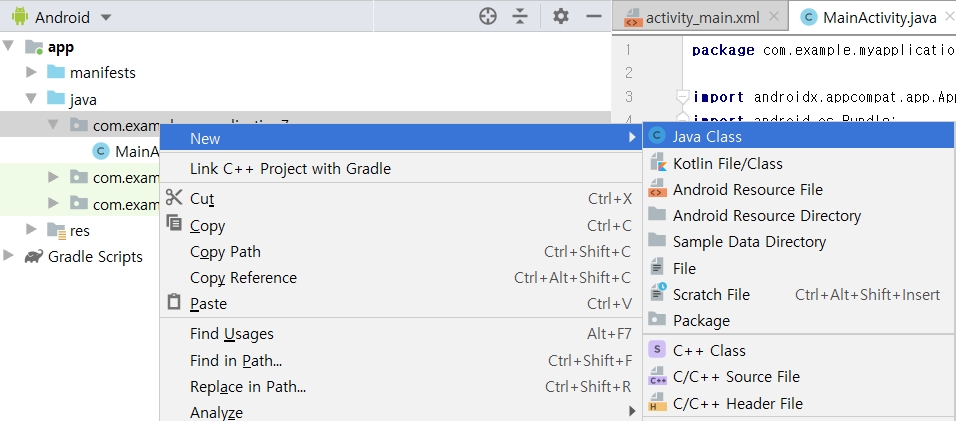Select the java folder row

click(305, 99)
